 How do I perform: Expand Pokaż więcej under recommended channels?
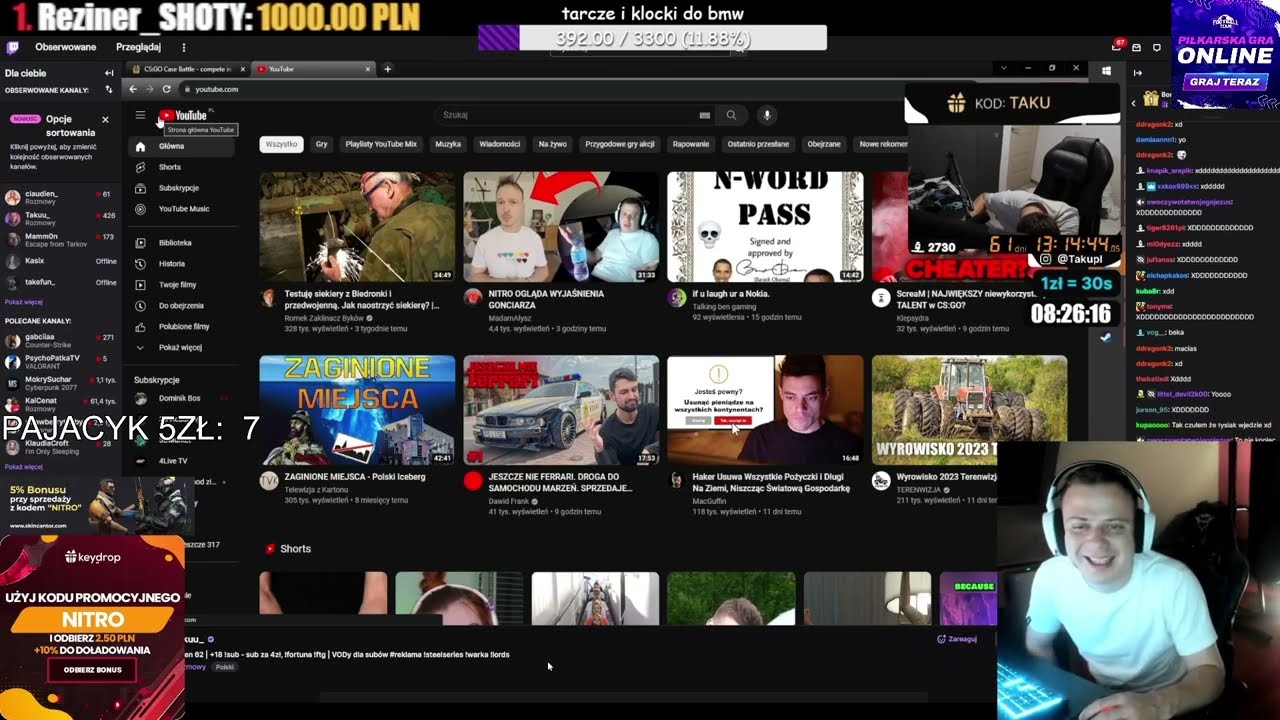23,467
